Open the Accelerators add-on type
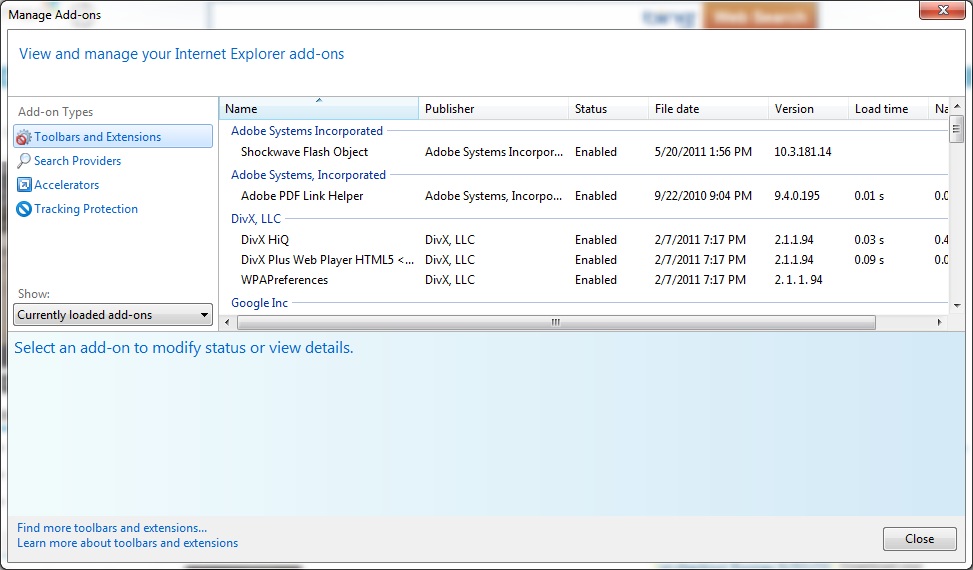 [x=66, y=185]
